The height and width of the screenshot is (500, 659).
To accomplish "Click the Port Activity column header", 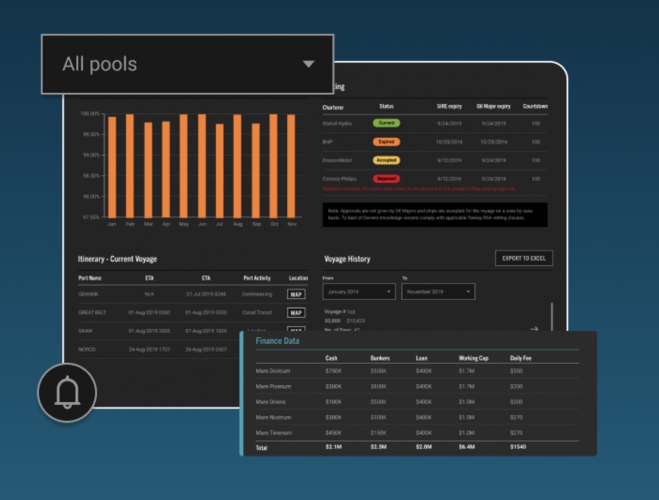I will 257,278.
